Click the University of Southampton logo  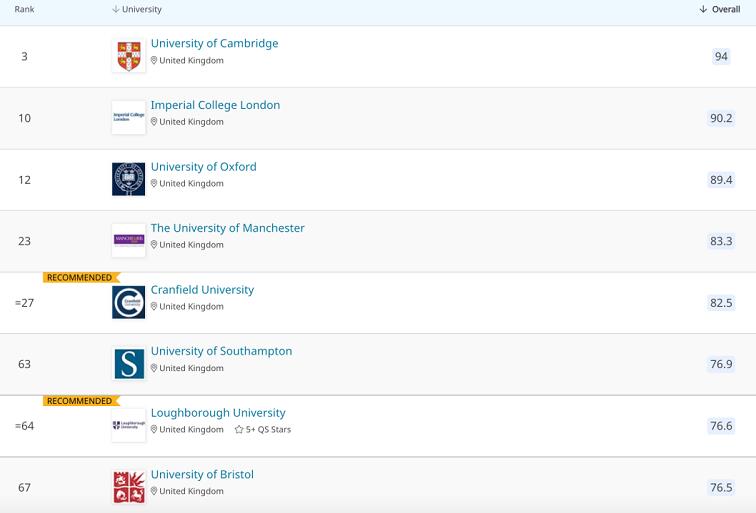pos(128,364)
